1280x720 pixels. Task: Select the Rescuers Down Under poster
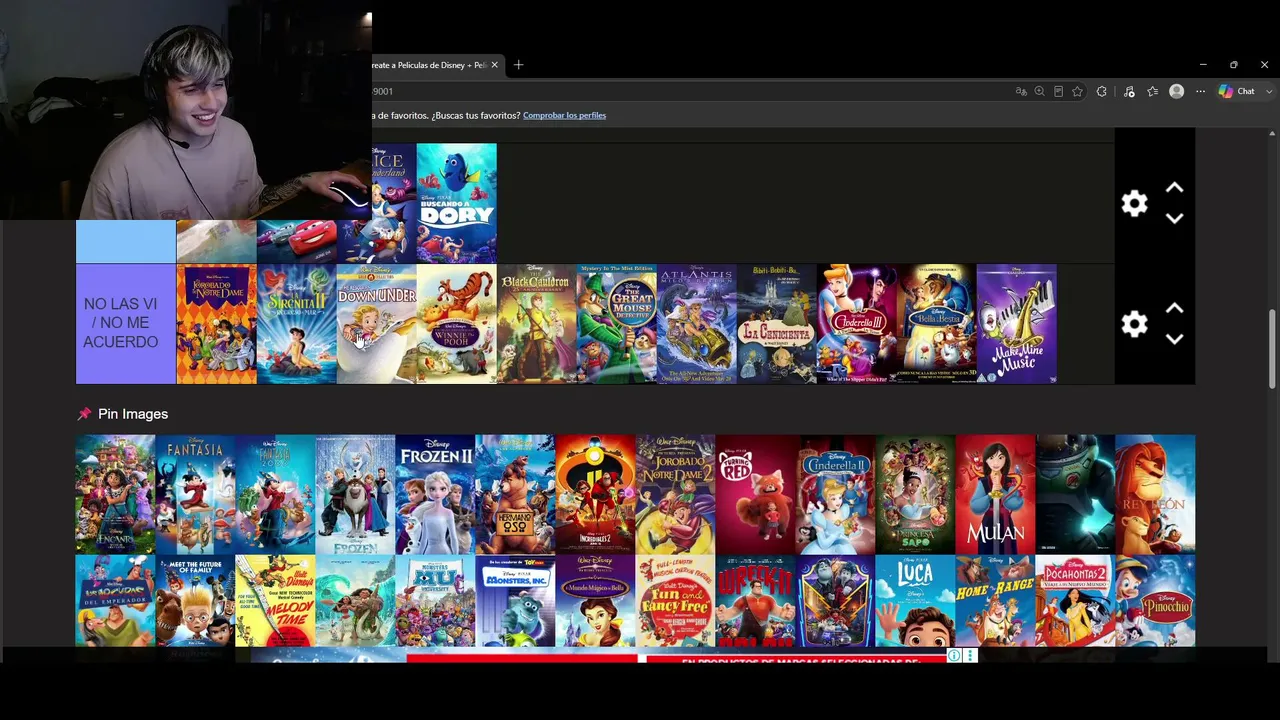(x=376, y=324)
